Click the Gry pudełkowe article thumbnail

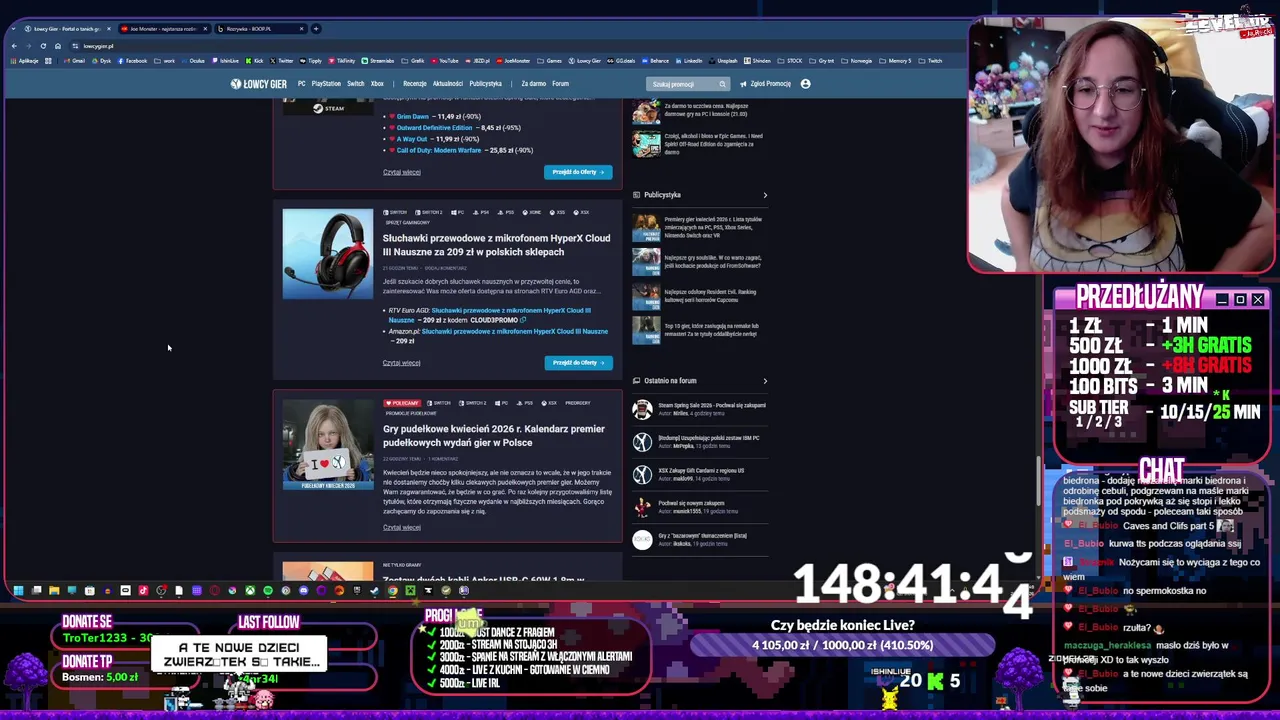[328, 445]
